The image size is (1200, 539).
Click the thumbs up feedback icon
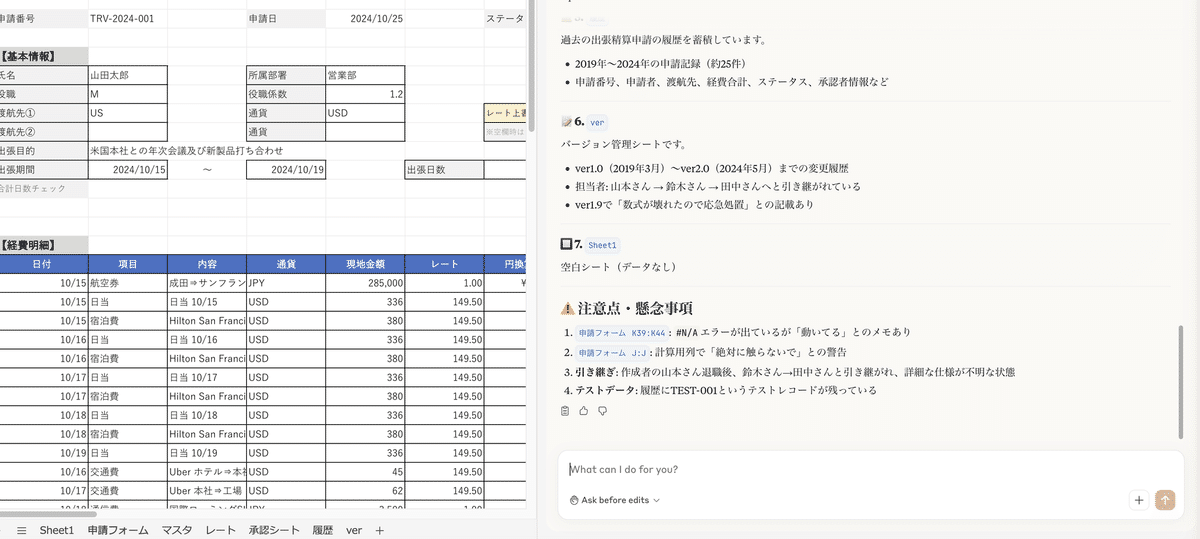click(584, 411)
